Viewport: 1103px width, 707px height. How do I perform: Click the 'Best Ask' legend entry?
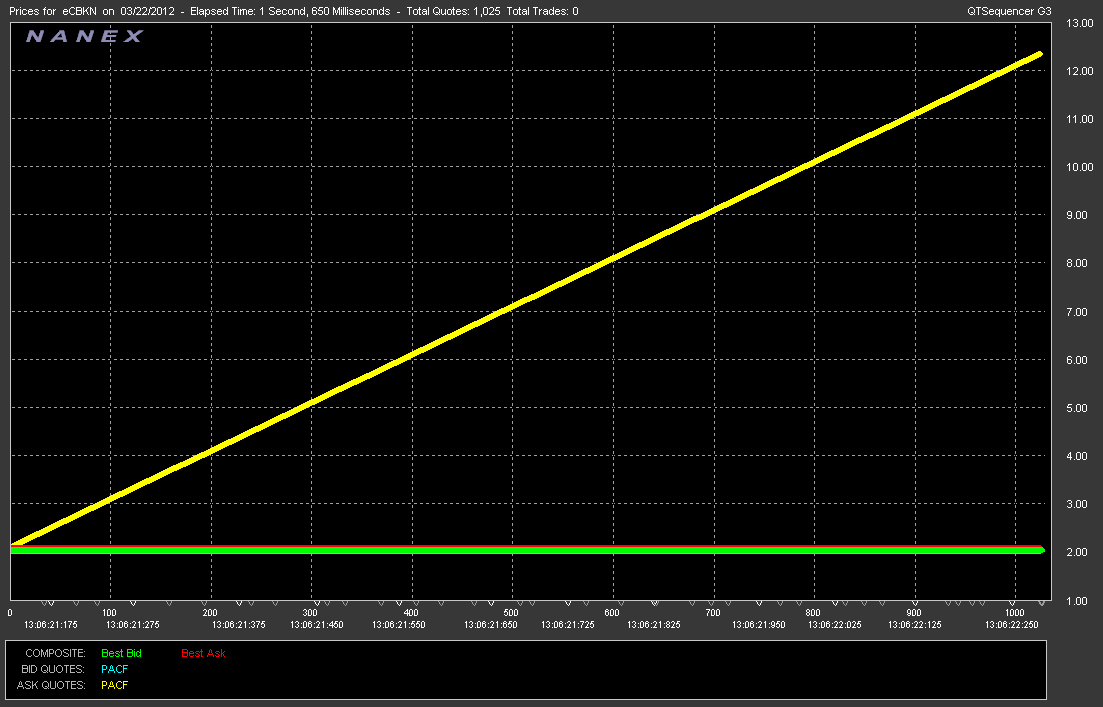click(203, 653)
